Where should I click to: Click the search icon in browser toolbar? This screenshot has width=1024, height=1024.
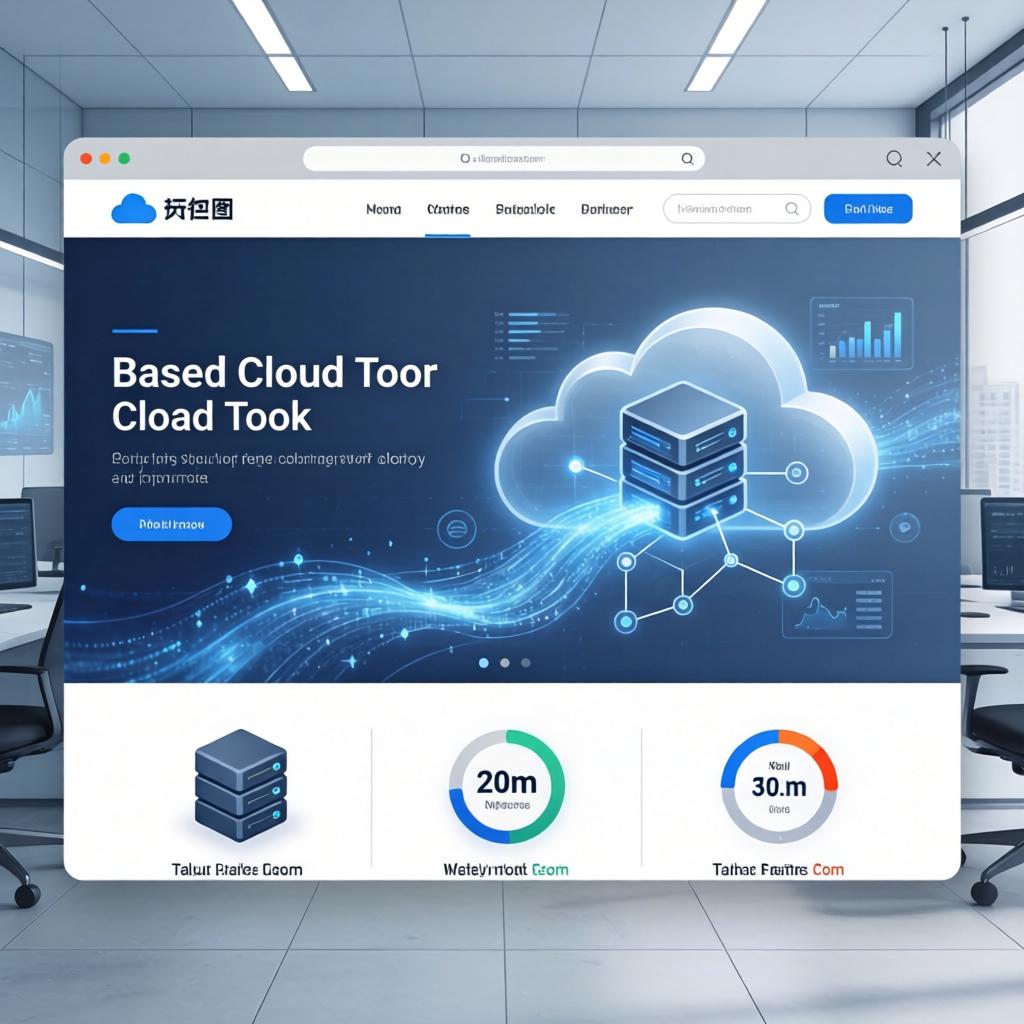[x=894, y=159]
